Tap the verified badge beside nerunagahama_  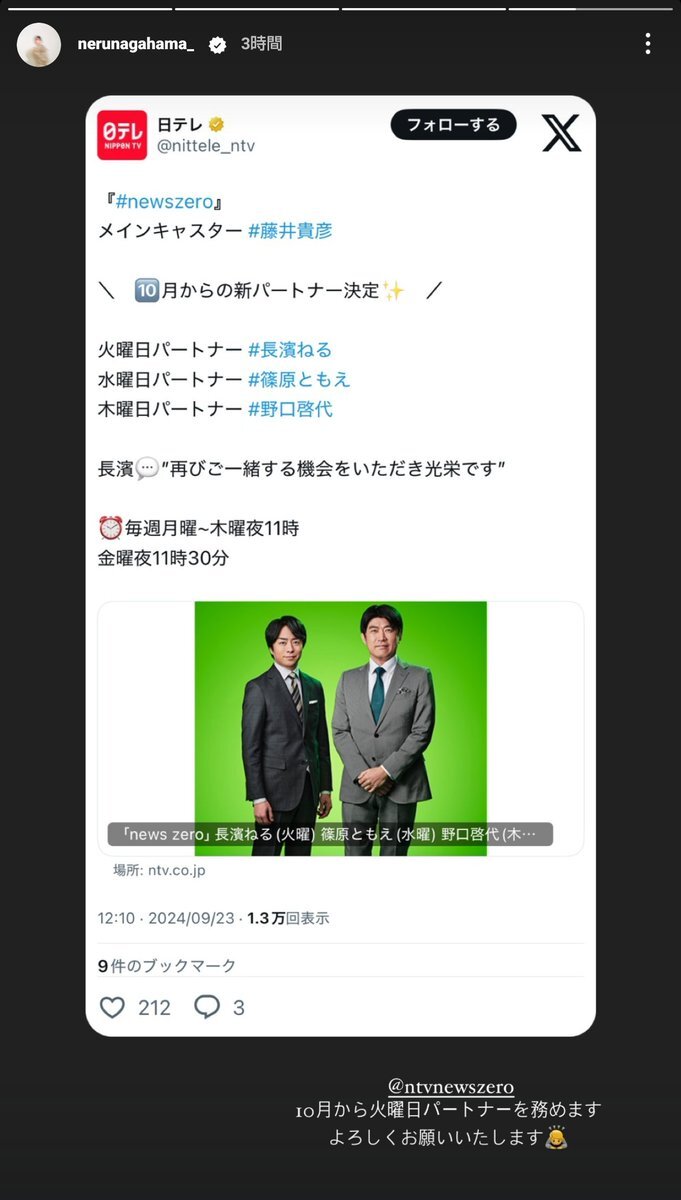click(217, 45)
